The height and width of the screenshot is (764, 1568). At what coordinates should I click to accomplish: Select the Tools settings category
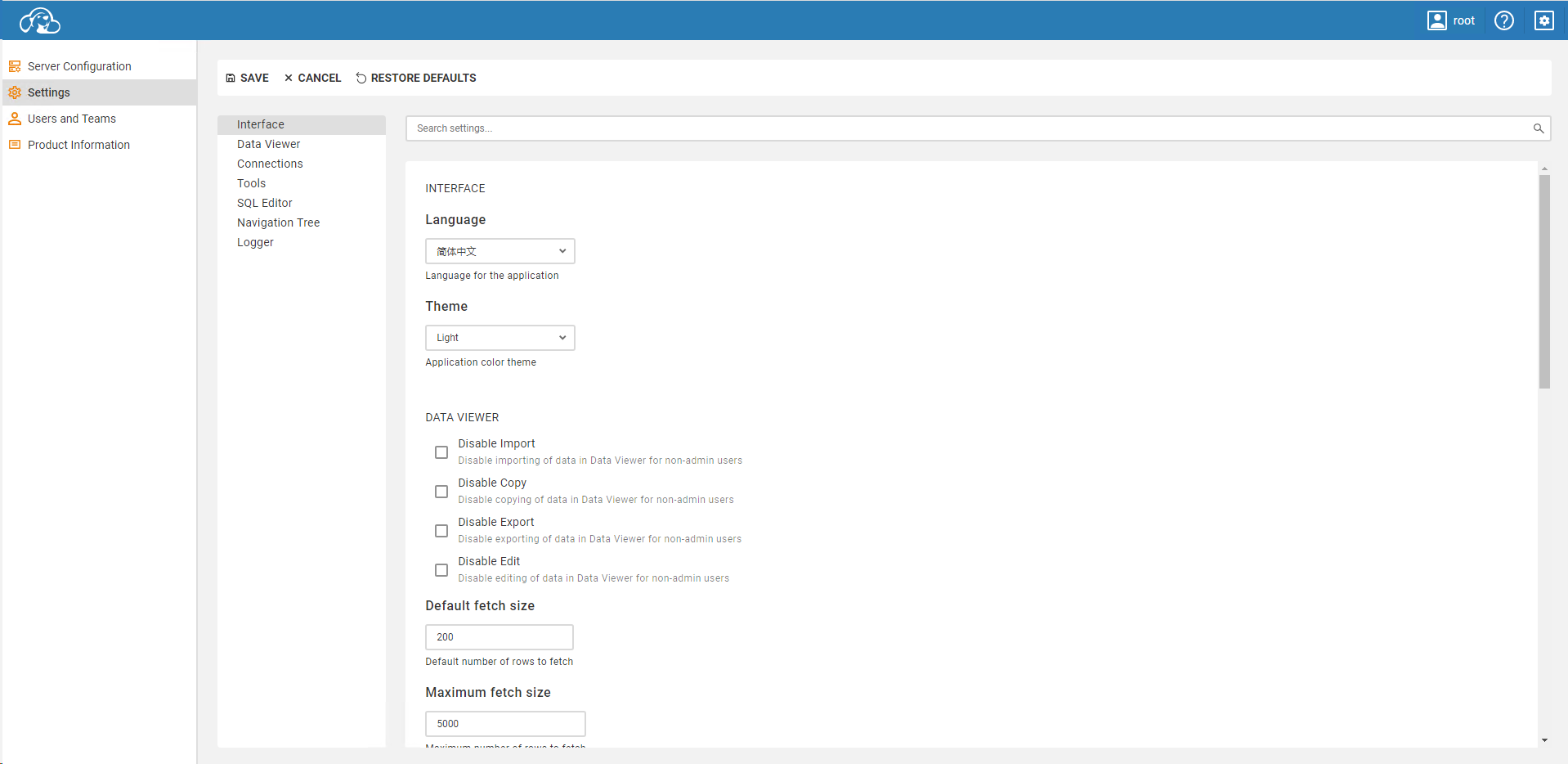(x=302, y=183)
